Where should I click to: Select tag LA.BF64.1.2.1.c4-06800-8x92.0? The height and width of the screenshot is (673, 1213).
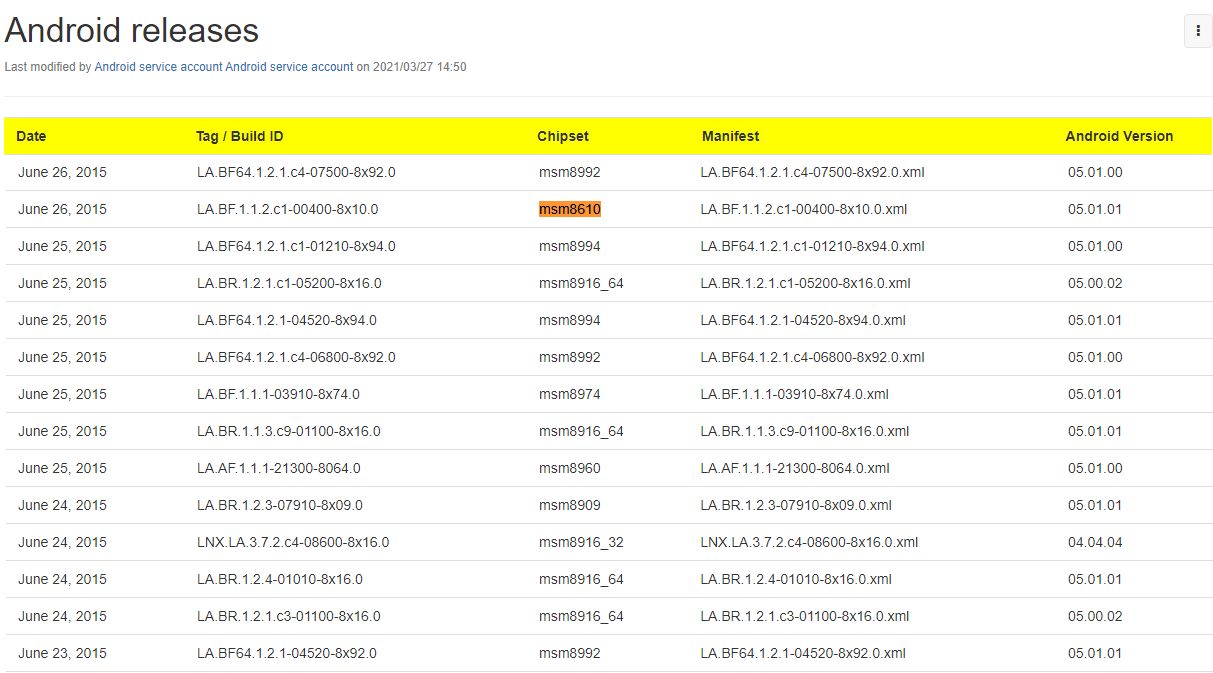(x=296, y=357)
